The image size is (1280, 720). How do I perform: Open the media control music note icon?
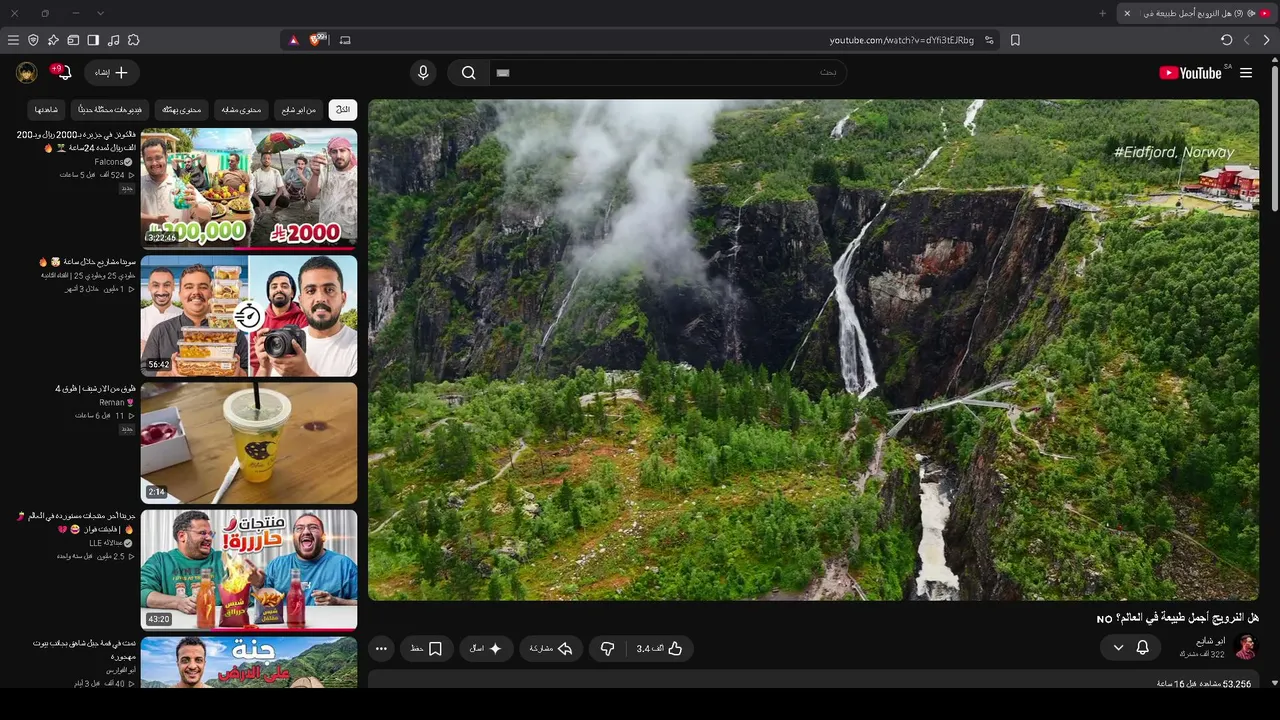[x=113, y=40]
